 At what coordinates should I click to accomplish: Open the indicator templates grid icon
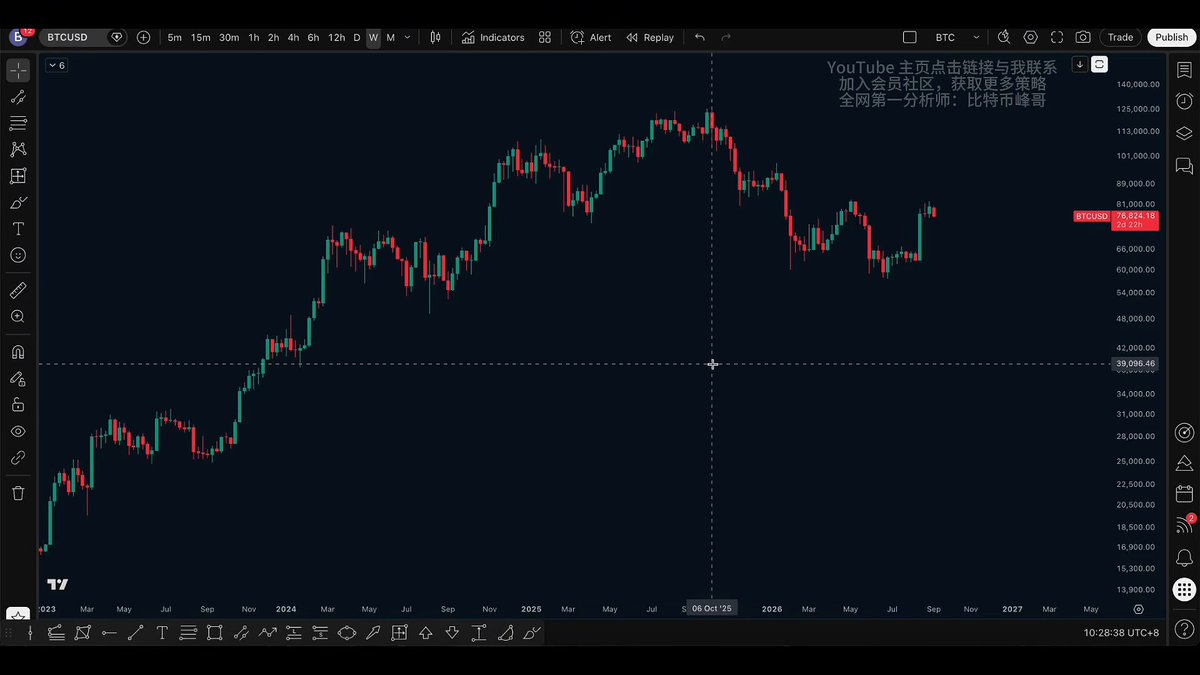point(545,37)
